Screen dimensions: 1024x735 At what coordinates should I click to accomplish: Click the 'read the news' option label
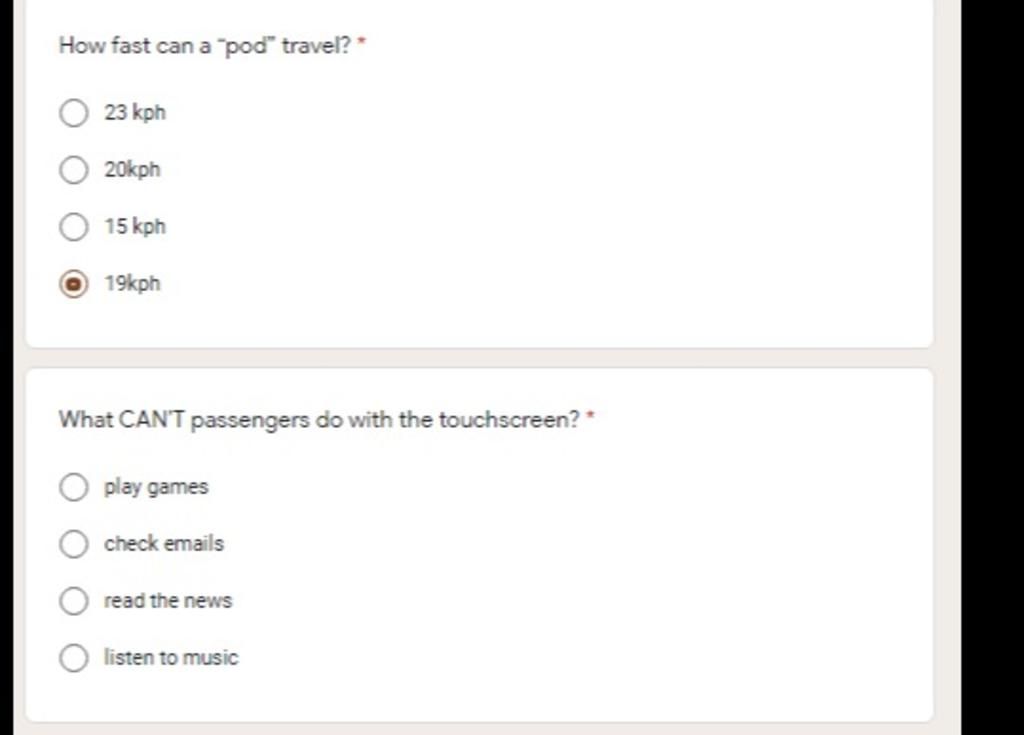(x=168, y=601)
